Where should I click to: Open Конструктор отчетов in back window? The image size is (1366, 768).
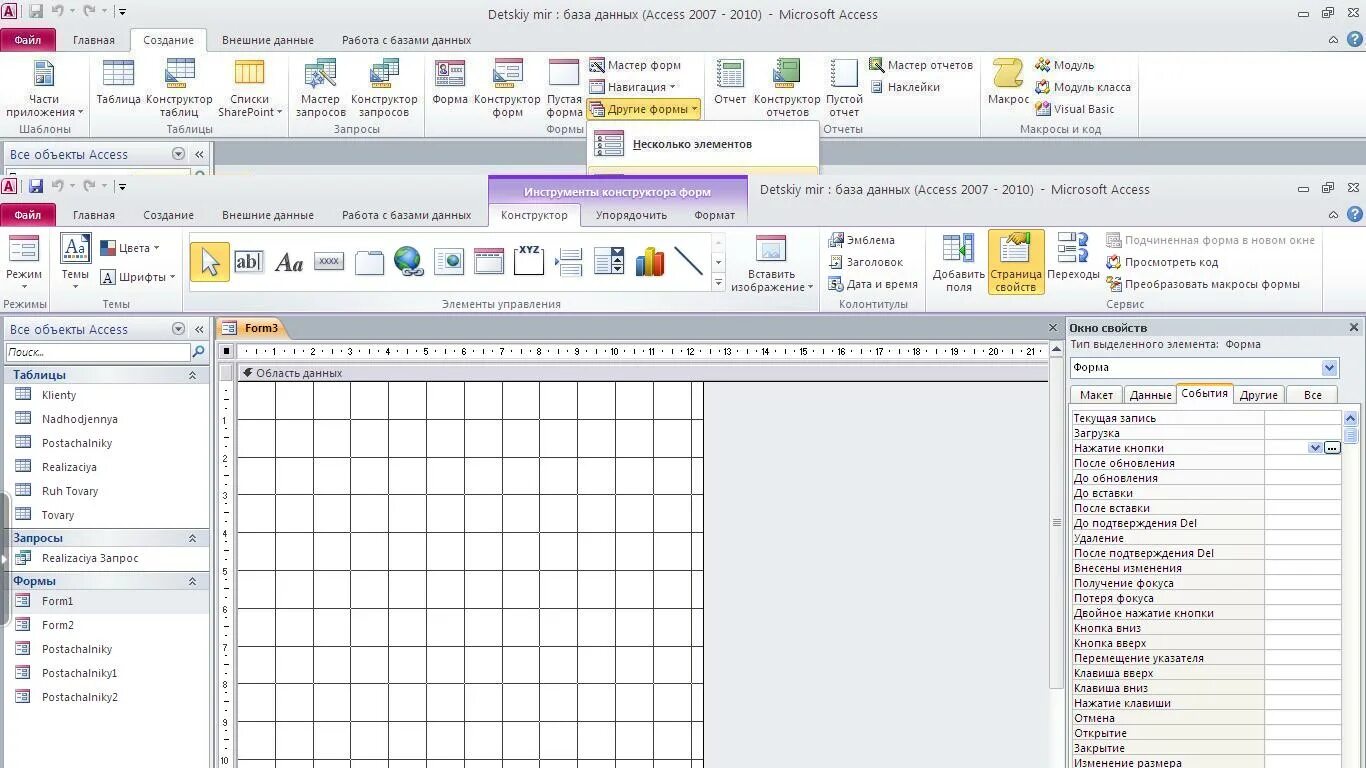787,88
